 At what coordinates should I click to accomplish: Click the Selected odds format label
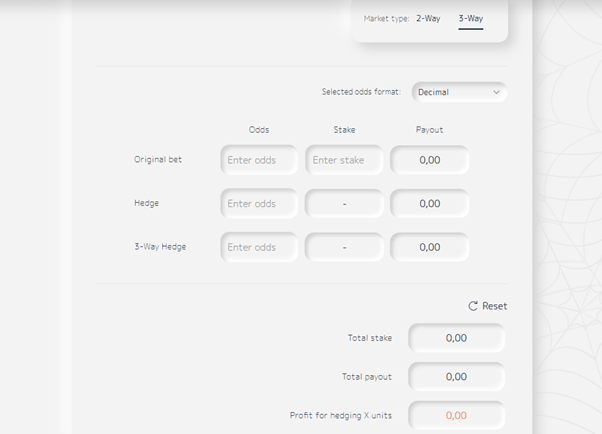(x=361, y=92)
